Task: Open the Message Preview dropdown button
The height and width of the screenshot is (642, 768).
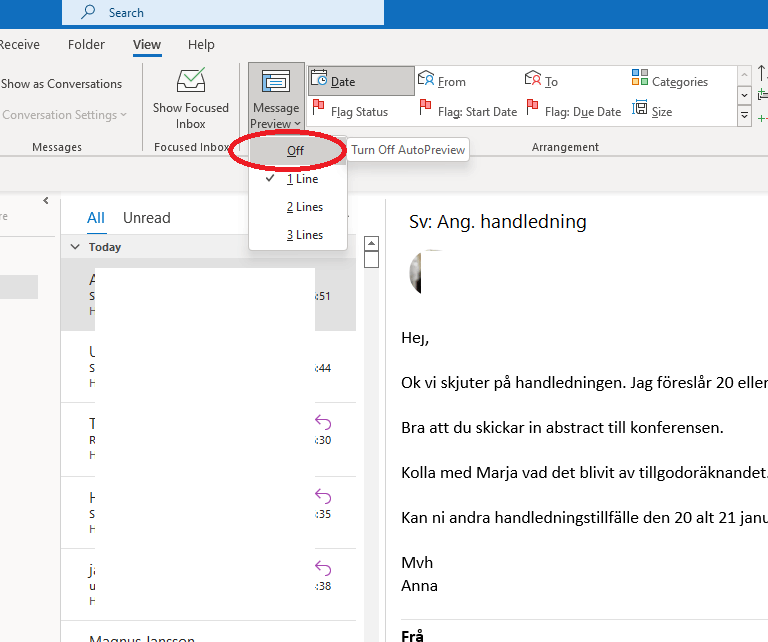Action: [276, 97]
